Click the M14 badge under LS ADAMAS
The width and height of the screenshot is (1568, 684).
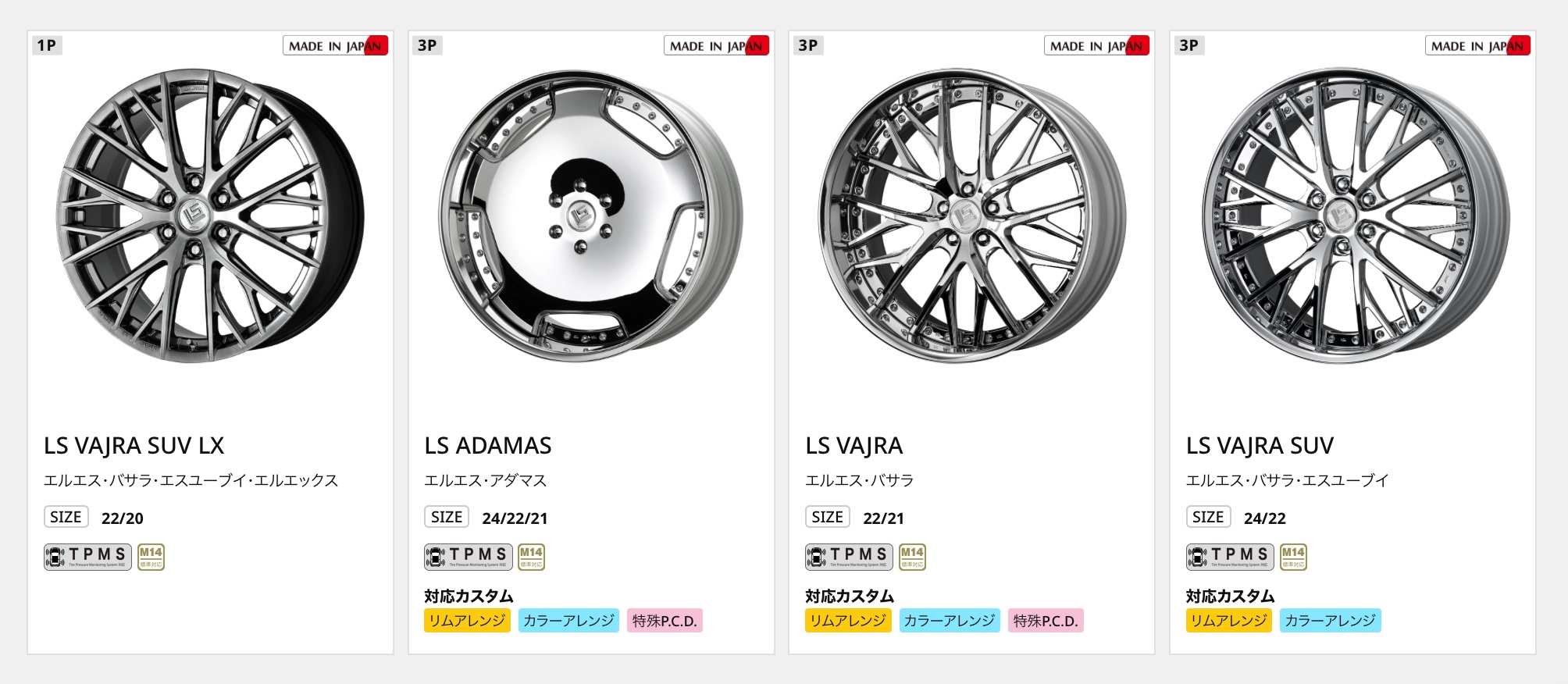532,557
